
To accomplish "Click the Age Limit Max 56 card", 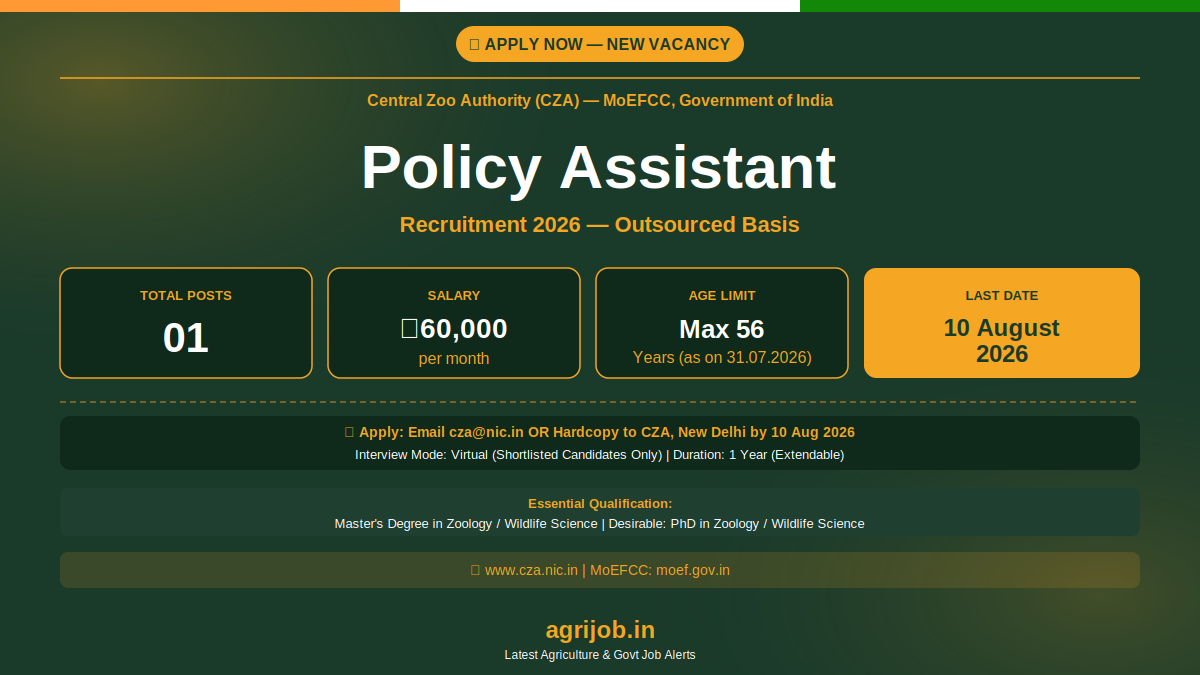I will [x=722, y=323].
